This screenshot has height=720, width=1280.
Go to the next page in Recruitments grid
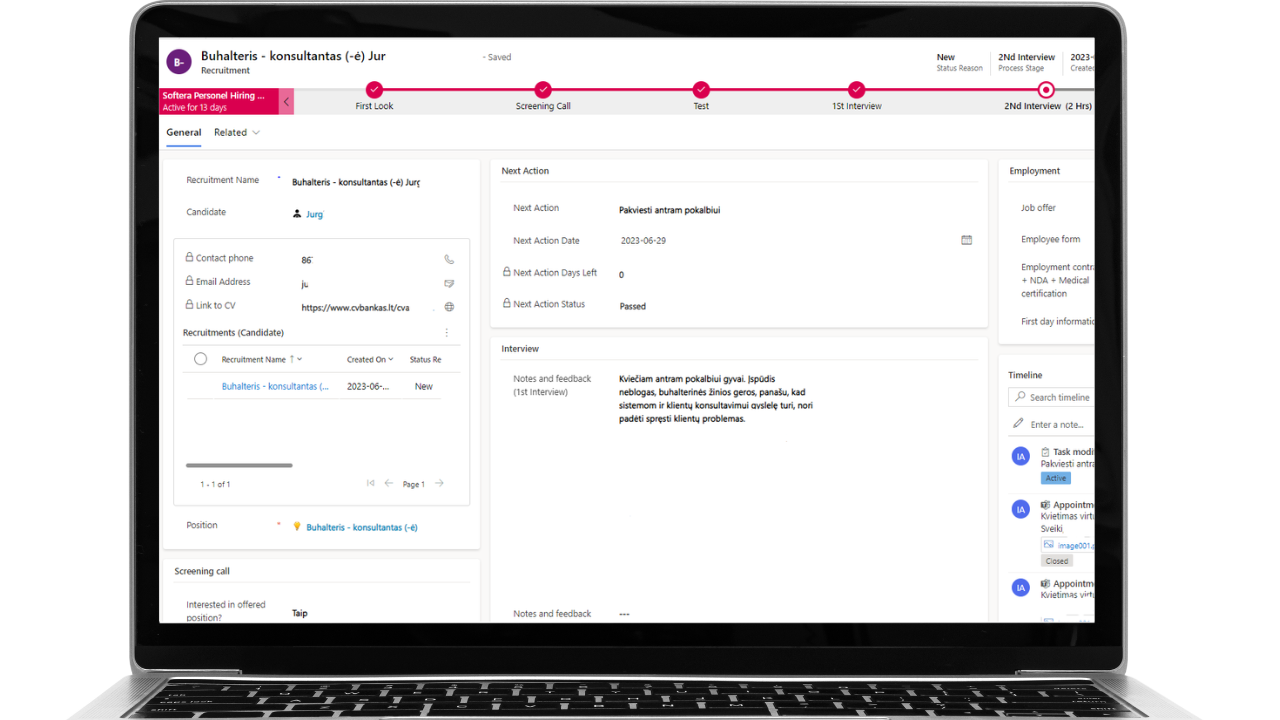click(x=439, y=483)
